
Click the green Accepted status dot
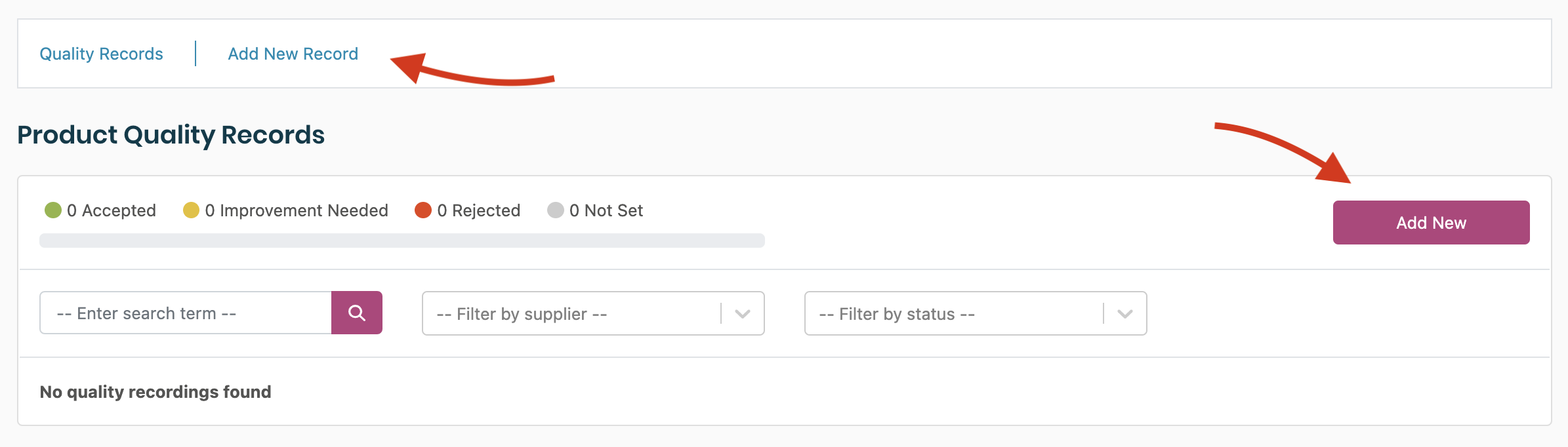point(53,210)
